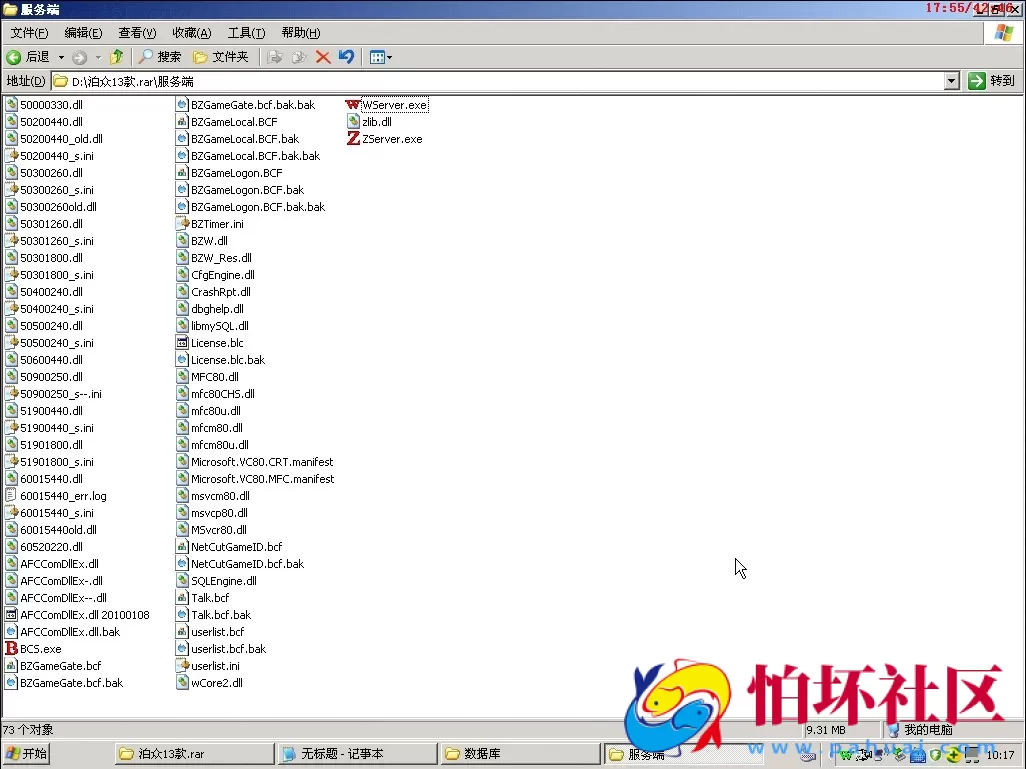This screenshot has width=1026, height=769.
Task: Expand the address bar dropdown arrow
Action: coord(951,81)
